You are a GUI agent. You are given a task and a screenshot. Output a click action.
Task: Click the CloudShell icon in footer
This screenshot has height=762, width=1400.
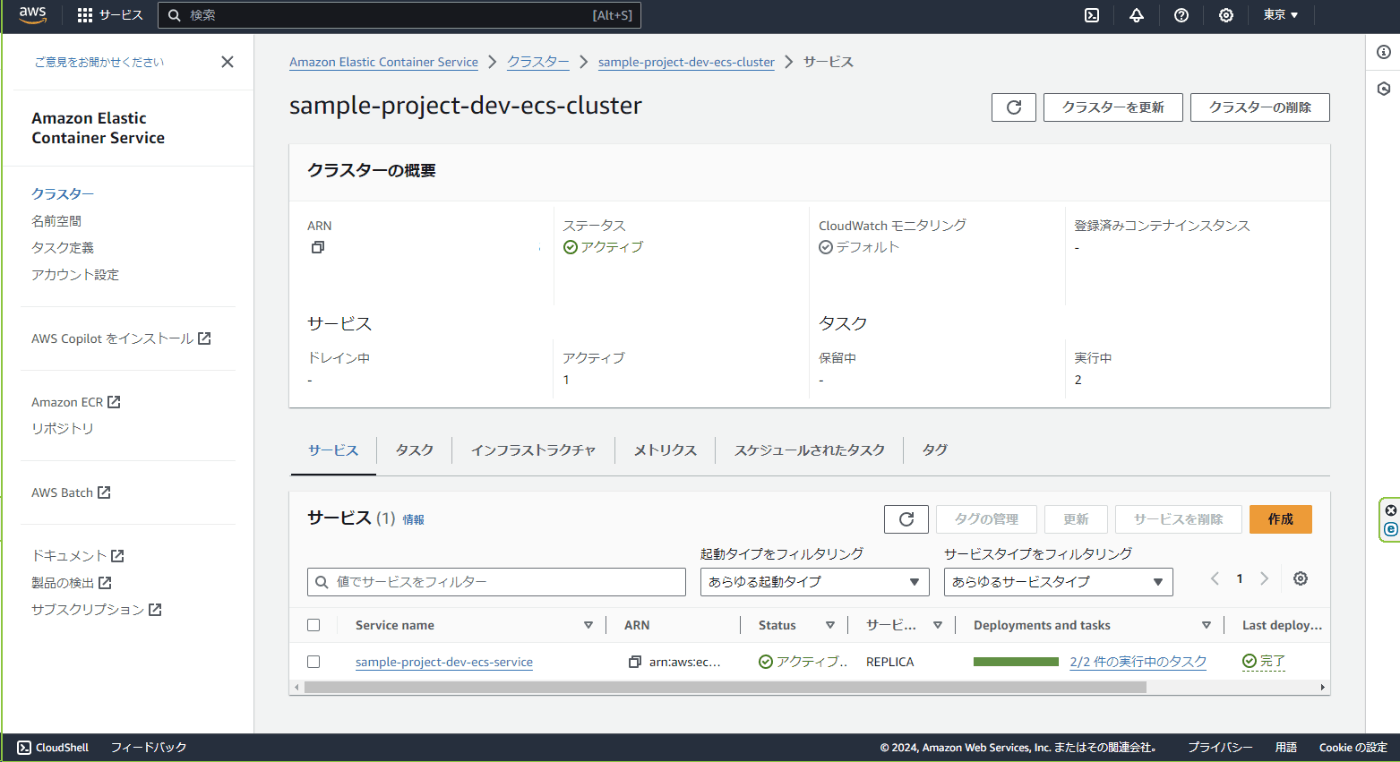(x=24, y=747)
